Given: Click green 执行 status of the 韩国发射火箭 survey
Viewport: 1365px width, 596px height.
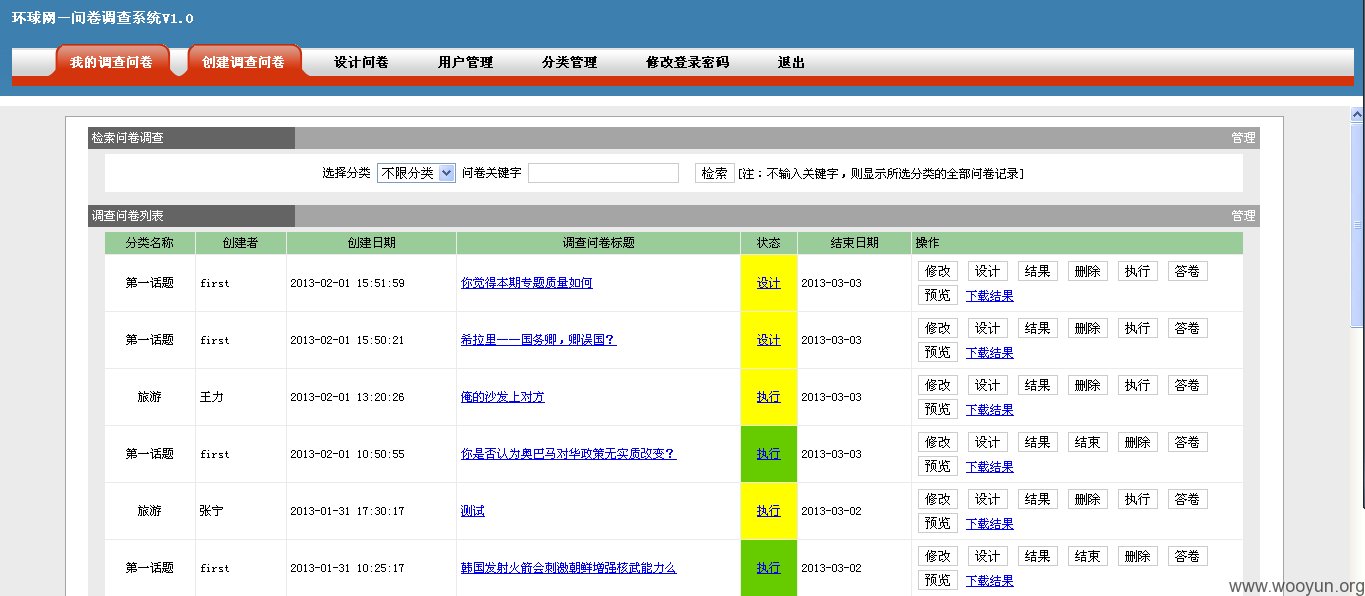Looking at the screenshot, I should pyautogui.click(x=768, y=568).
